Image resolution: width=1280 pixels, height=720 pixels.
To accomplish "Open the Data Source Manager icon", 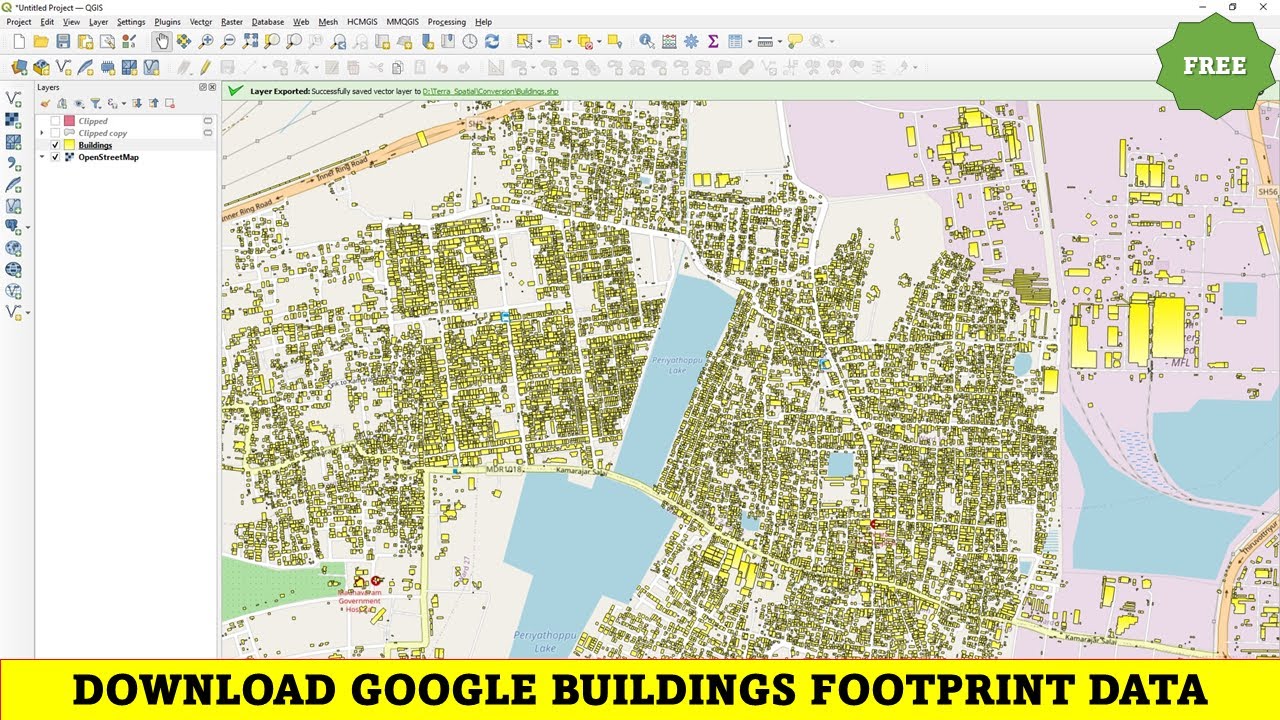I will click(x=19, y=68).
